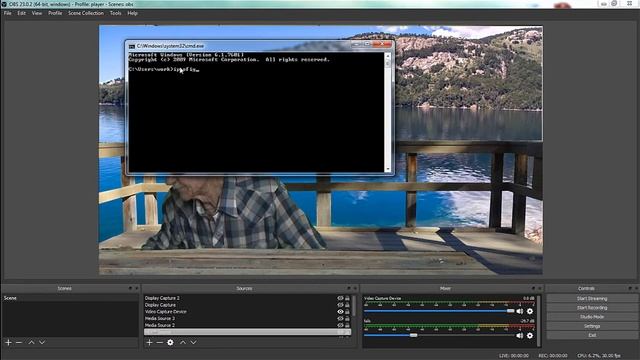
Task: Mute the -29.7 dB mixer track speaker
Action: [x=520, y=336]
